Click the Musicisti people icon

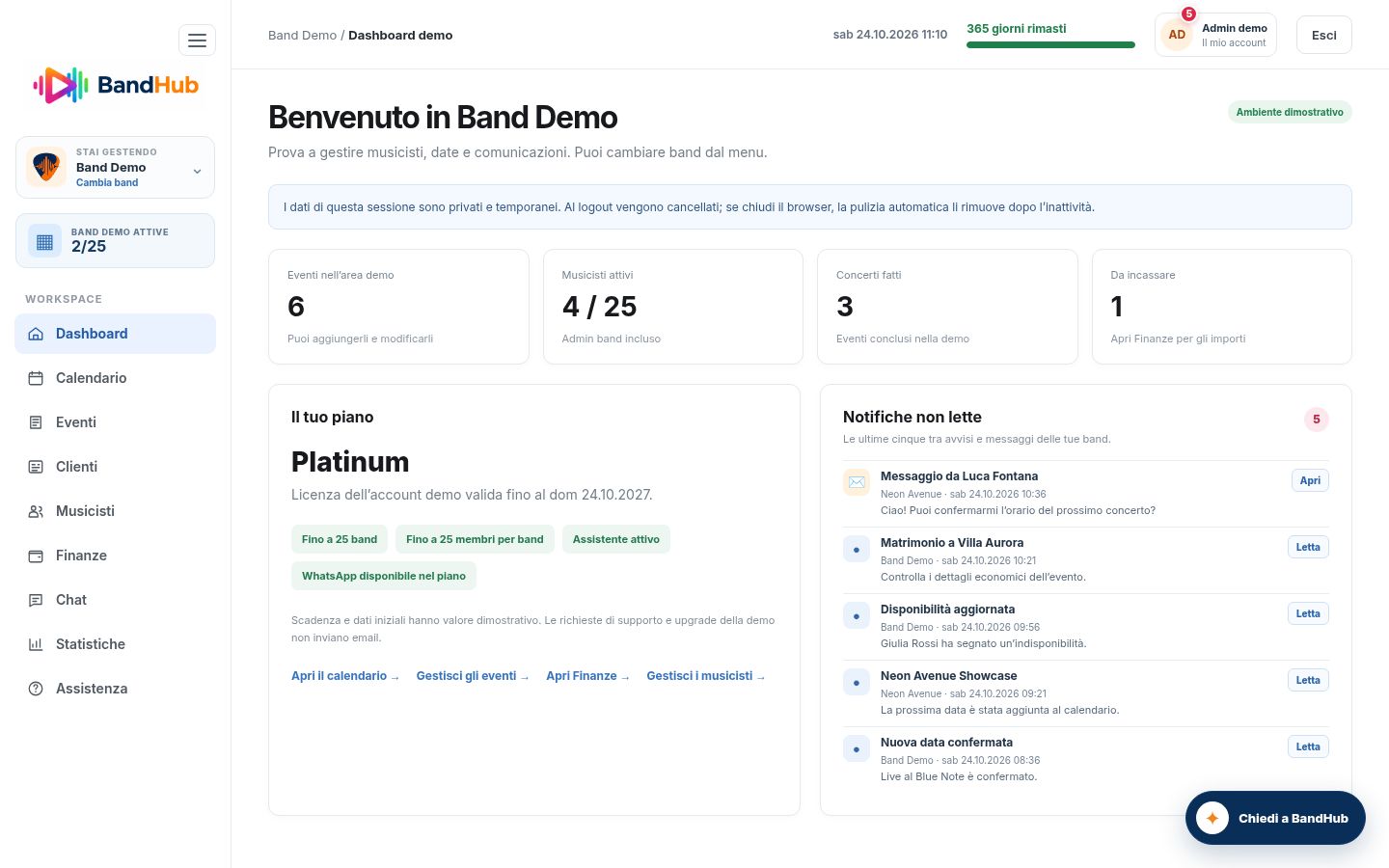(36, 511)
